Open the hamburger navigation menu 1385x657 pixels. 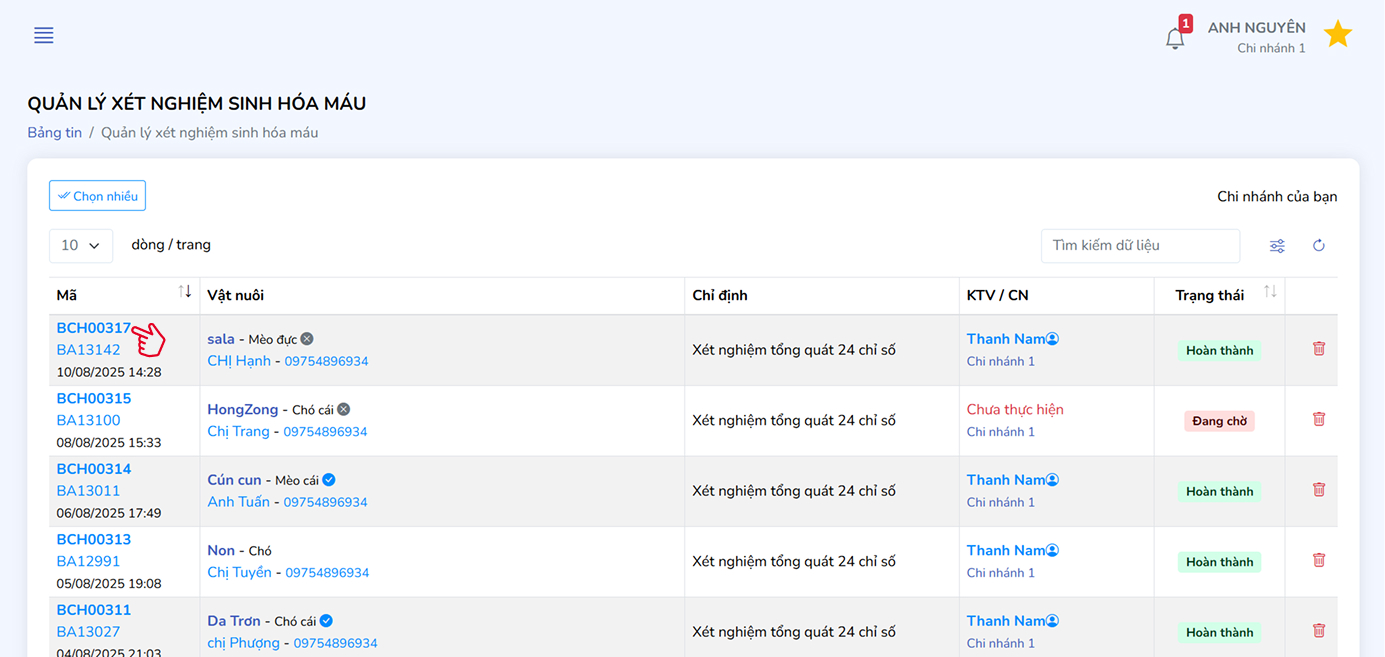(44, 36)
